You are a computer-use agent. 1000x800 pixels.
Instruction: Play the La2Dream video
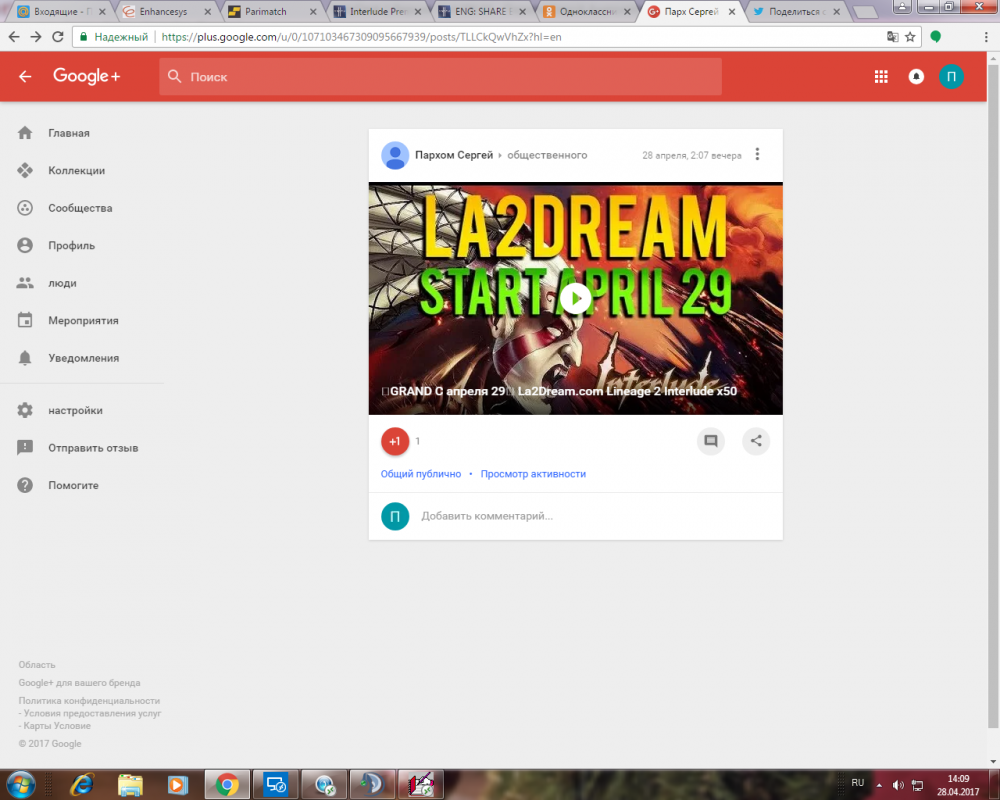click(575, 298)
